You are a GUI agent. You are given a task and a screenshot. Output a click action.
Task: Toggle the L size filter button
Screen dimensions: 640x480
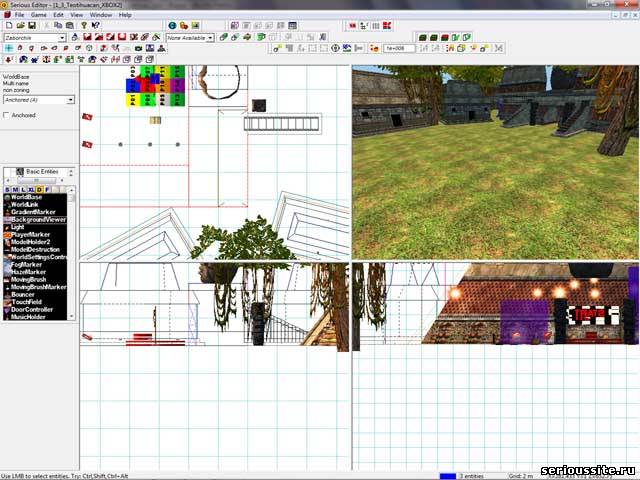[23, 190]
